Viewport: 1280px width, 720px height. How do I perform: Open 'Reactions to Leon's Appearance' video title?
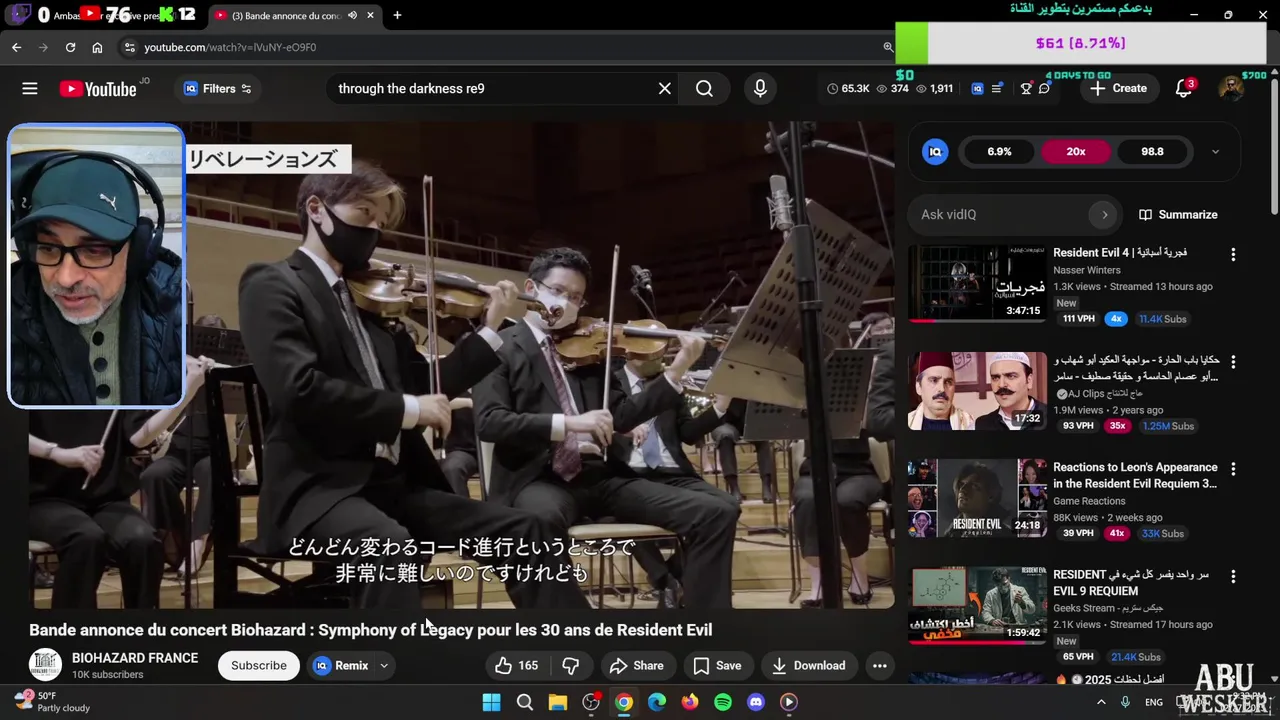coord(1135,476)
